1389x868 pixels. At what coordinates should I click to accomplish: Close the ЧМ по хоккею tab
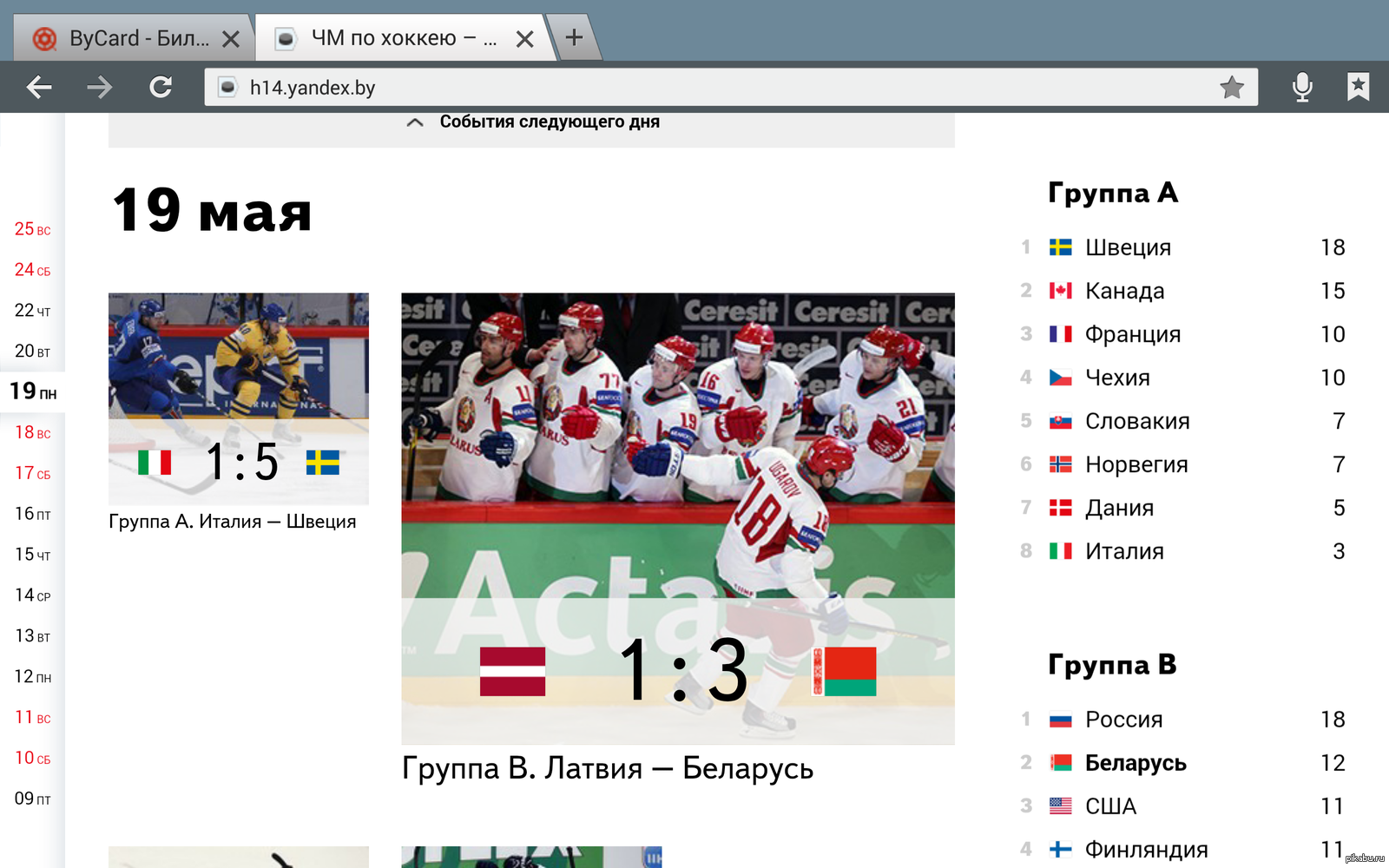(x=524, y=39)
